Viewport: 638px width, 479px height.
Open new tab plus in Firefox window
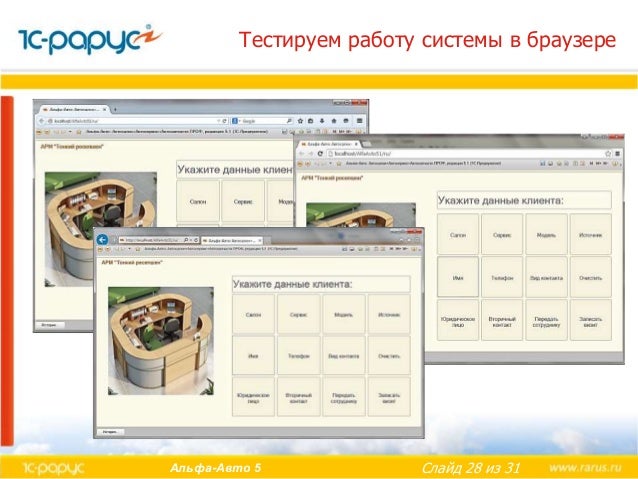[115, 109]
